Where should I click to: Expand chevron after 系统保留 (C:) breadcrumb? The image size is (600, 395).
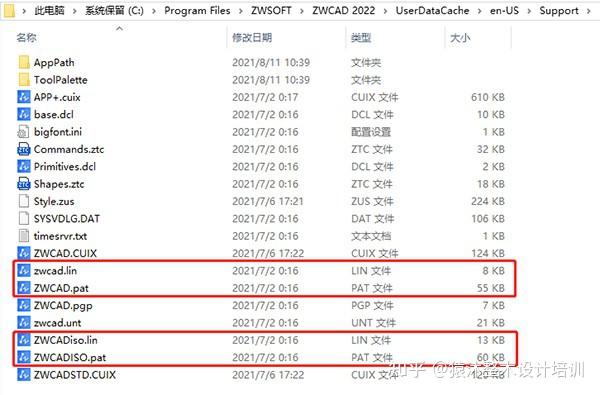point(154,11)
